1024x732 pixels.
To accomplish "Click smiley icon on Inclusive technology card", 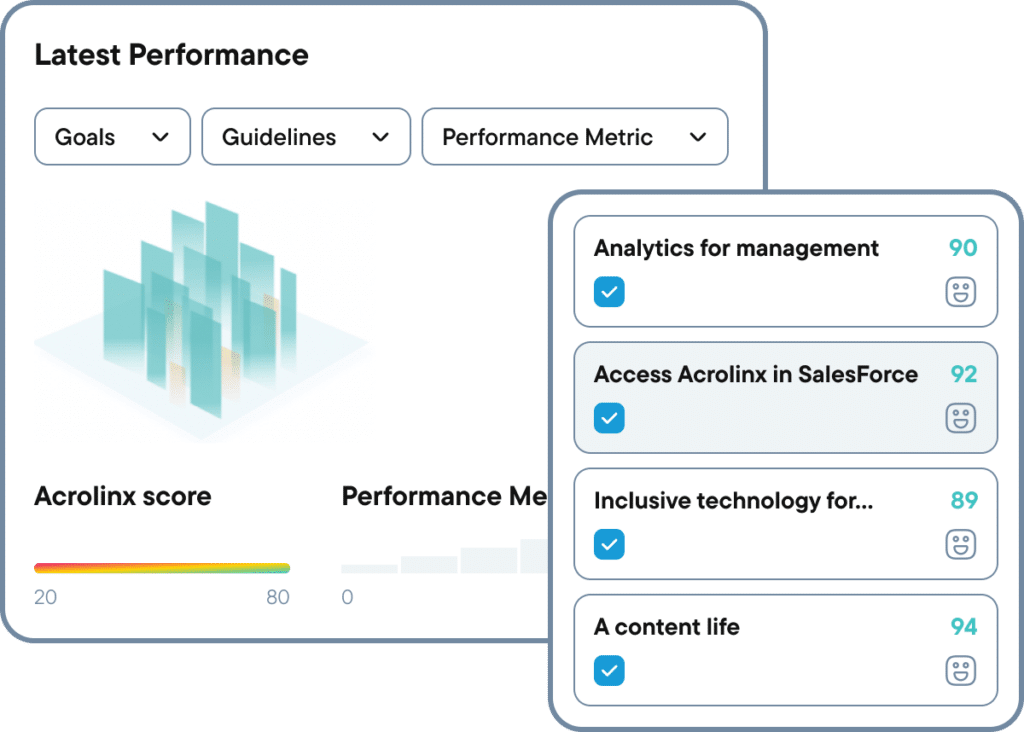I will coord(960,544).
